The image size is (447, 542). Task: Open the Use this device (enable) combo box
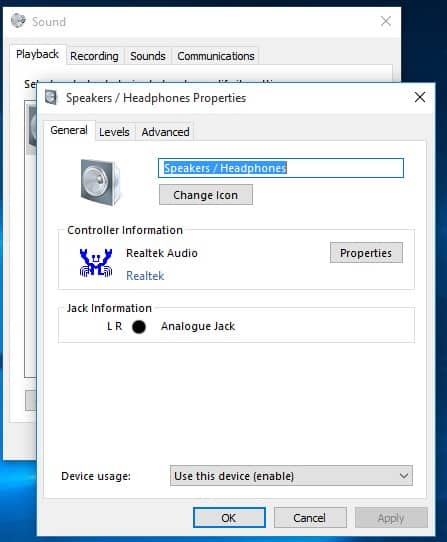(x=291, y=476)
